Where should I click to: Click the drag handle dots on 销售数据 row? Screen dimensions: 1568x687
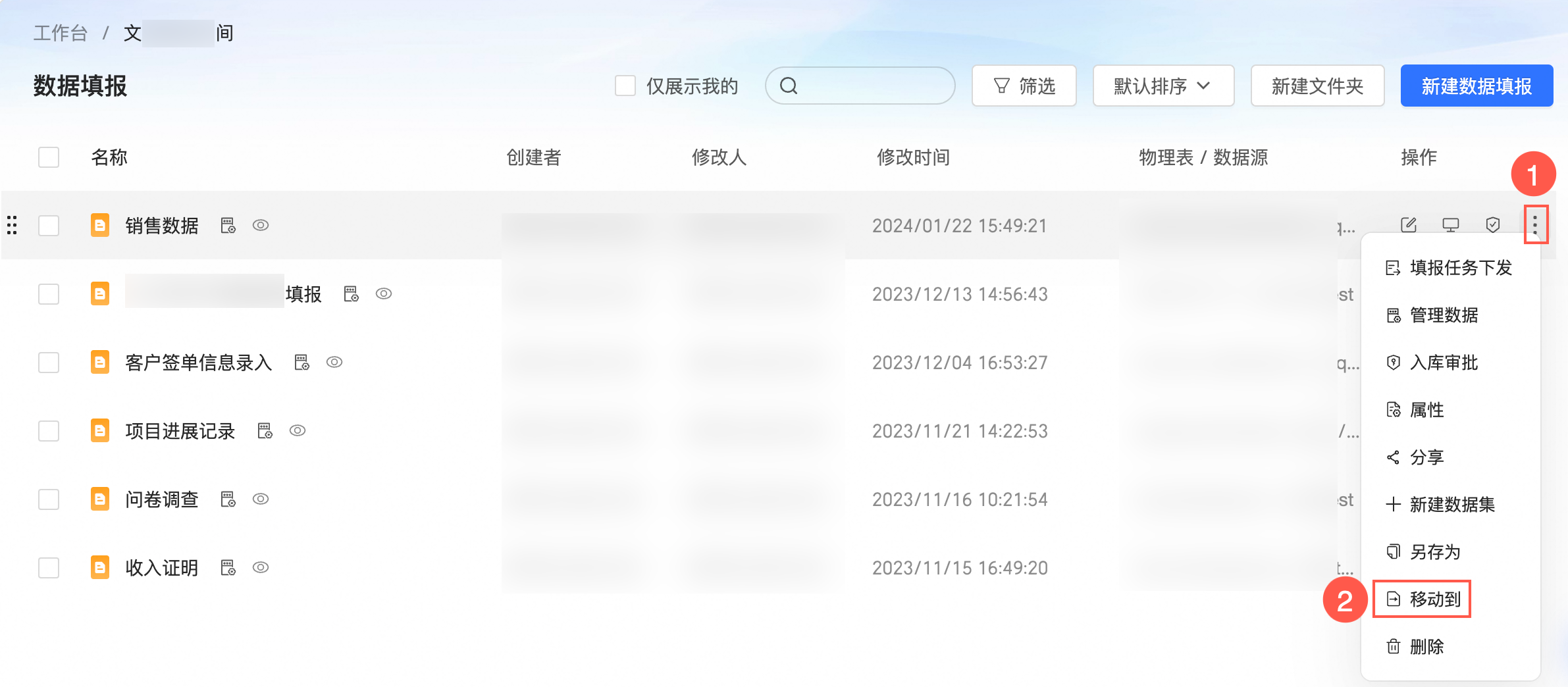pyautogui.click(x=12, y=225)
